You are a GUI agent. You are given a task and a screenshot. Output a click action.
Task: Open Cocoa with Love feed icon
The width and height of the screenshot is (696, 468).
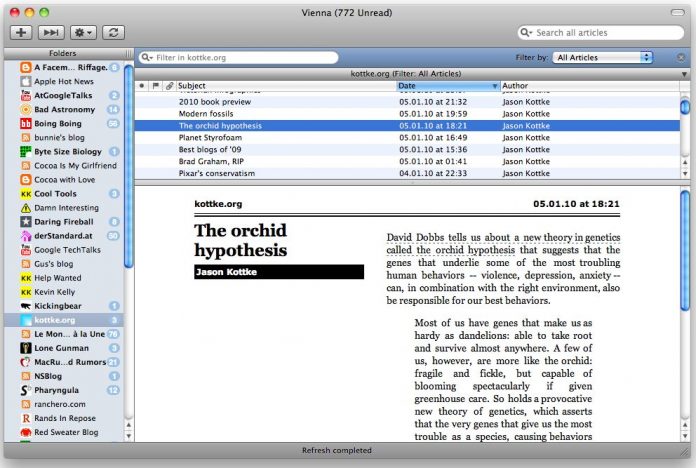[26, 180]
